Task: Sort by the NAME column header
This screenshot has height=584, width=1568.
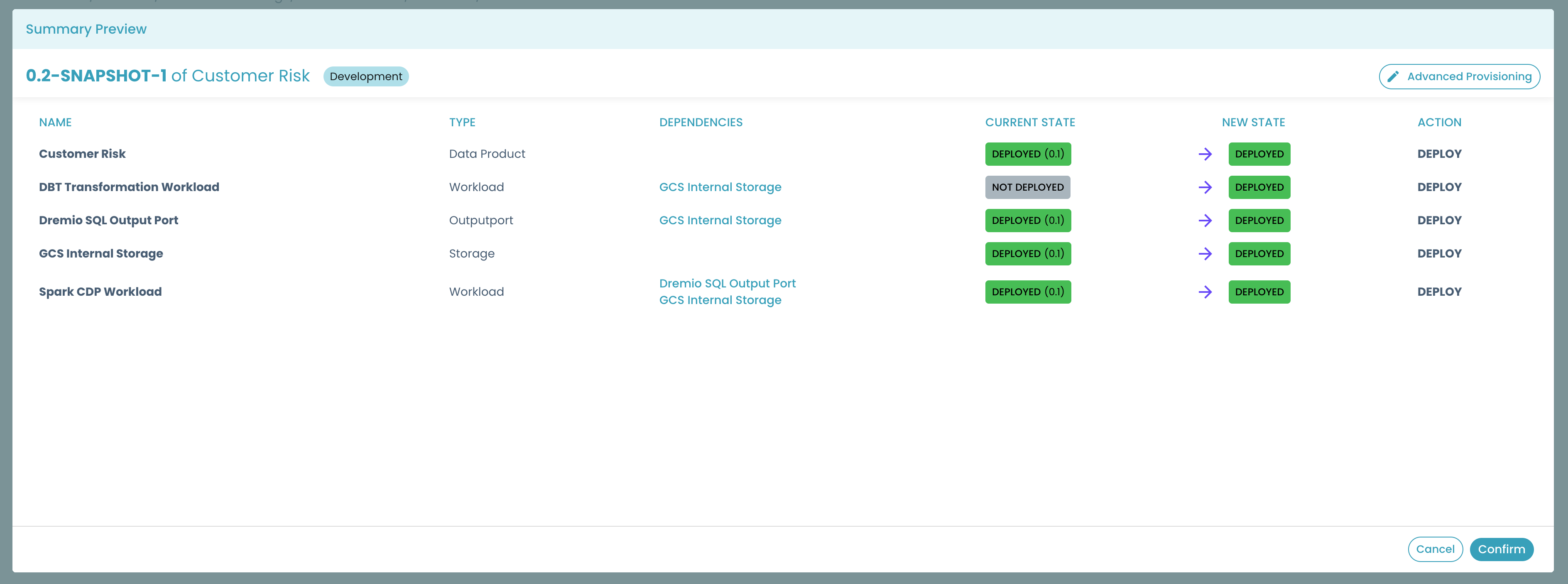Action: coord(55,122)
